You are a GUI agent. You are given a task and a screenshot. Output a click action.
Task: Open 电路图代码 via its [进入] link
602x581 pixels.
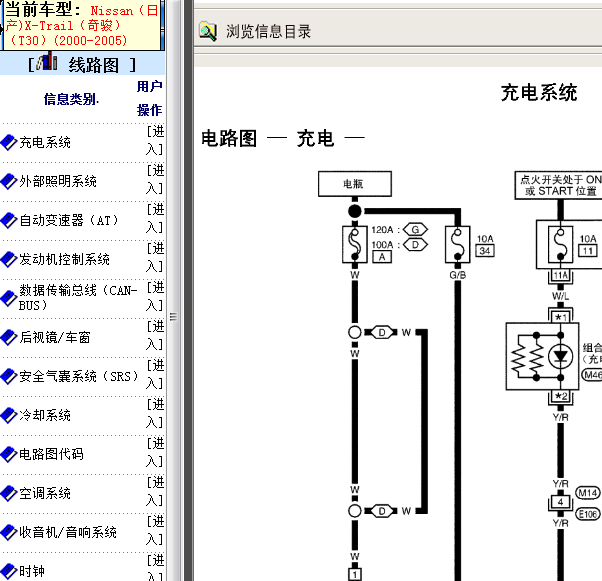[x=155, y=452]
